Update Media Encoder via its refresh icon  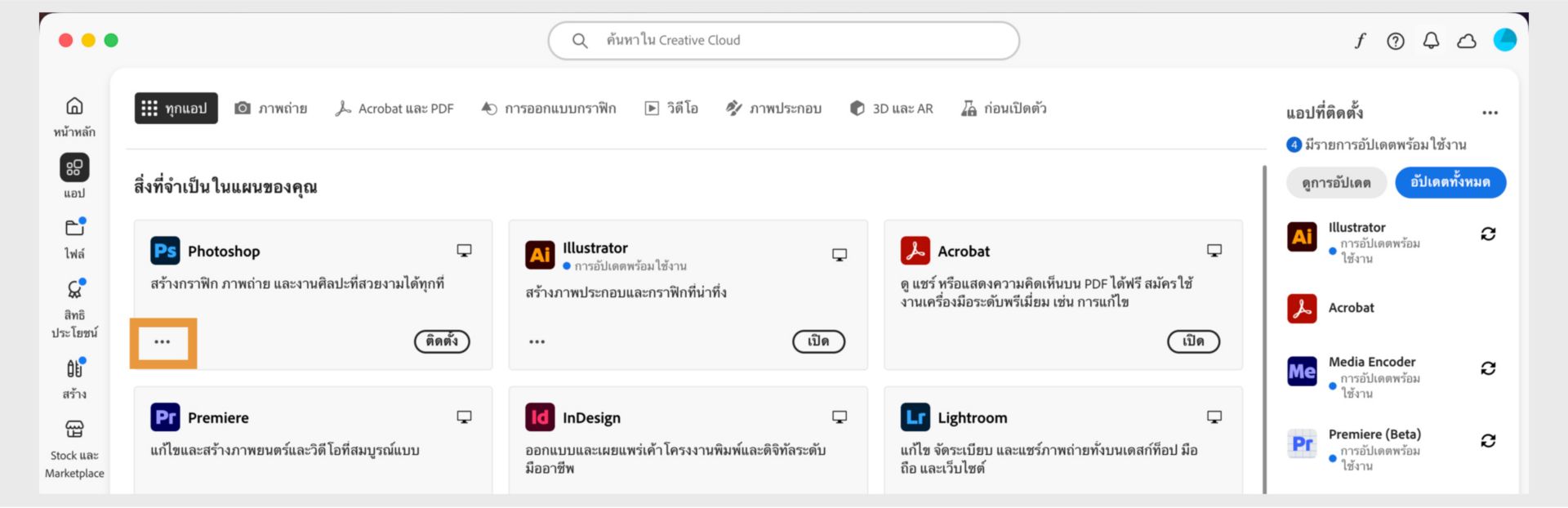click(x=1488, y=368)
